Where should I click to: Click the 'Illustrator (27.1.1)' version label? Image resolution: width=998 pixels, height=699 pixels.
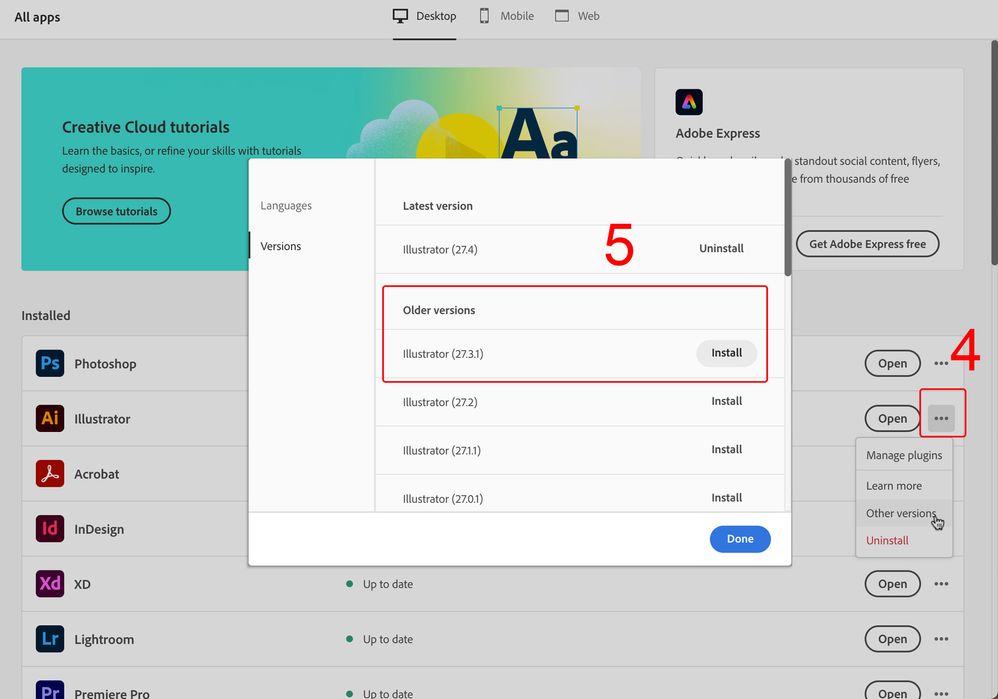click(x=442, y=451)
